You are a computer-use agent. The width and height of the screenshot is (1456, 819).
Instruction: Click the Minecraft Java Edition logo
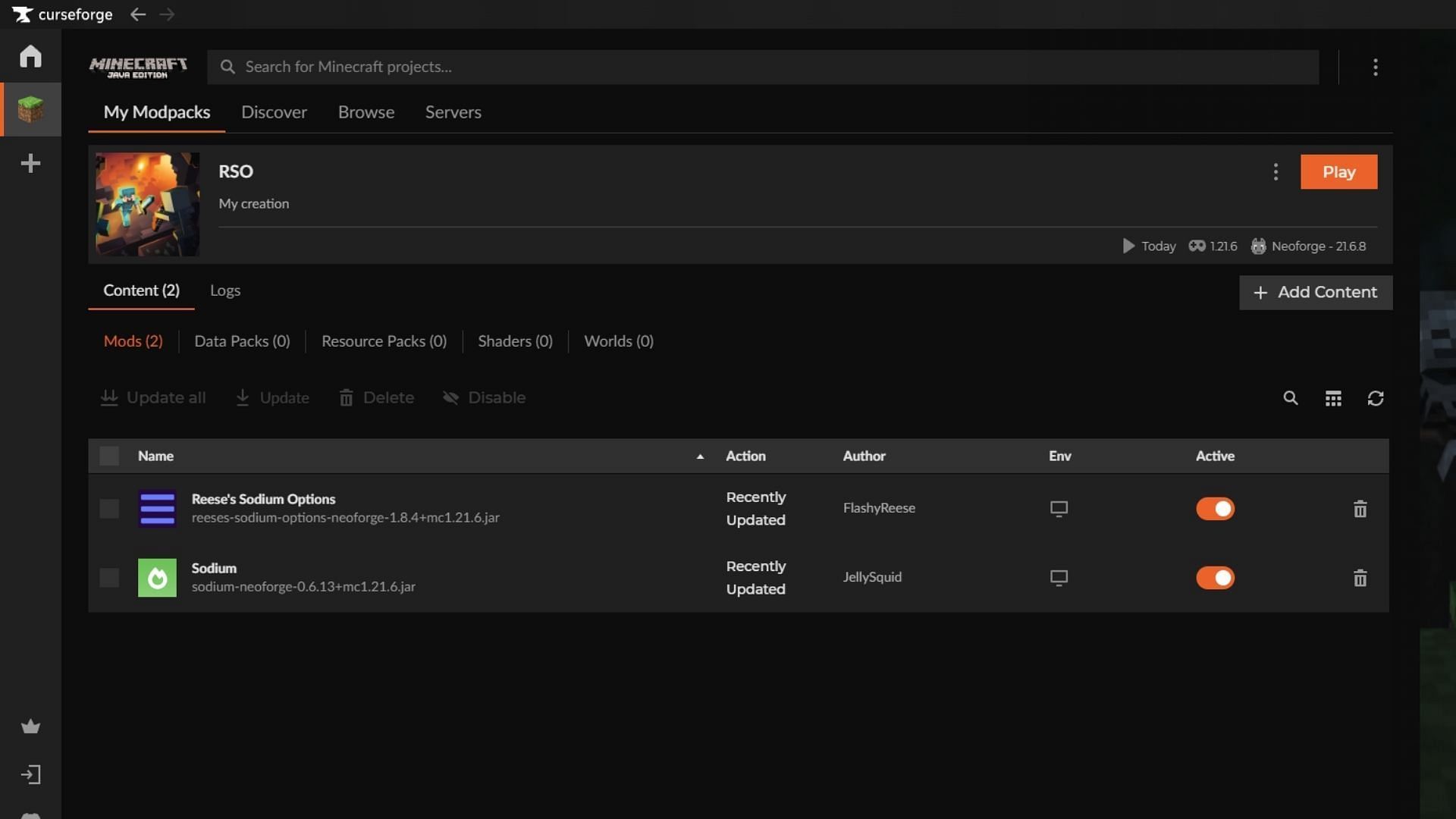[x=138, y=67]
